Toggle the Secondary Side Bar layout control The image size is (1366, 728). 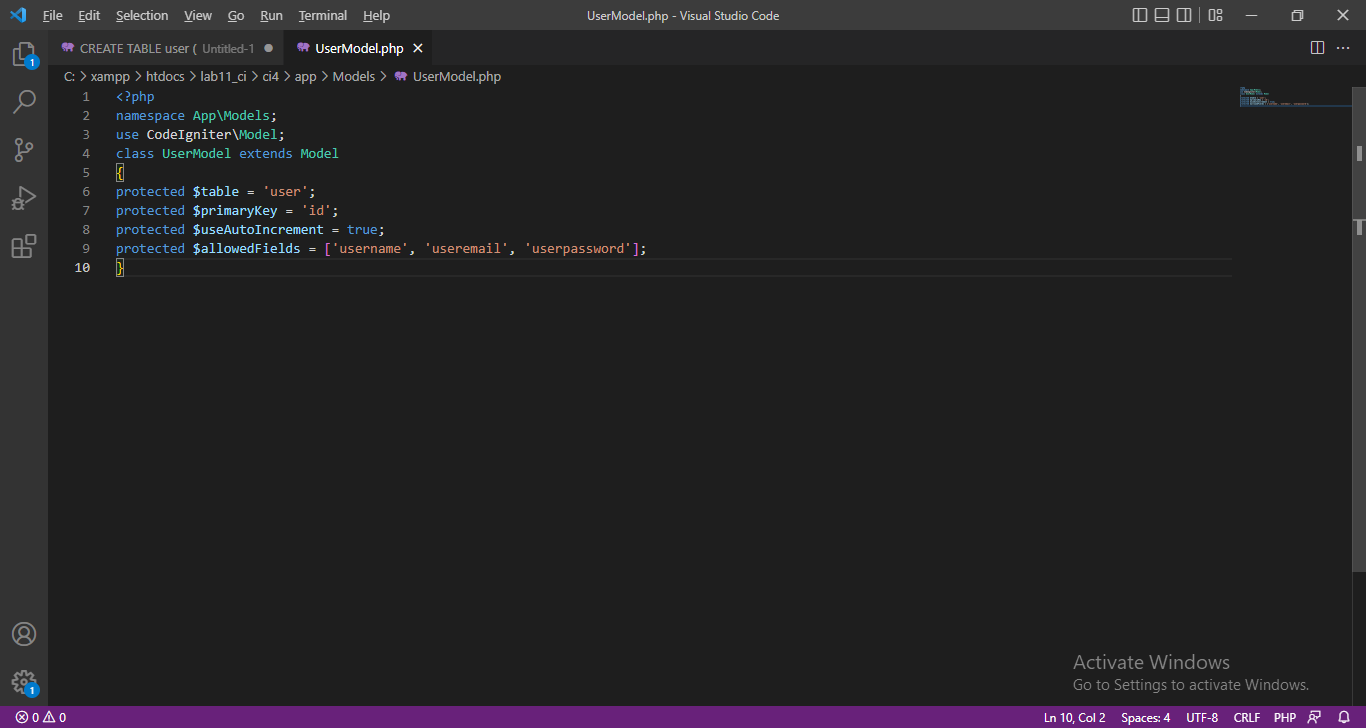[x=1184, y=15]
